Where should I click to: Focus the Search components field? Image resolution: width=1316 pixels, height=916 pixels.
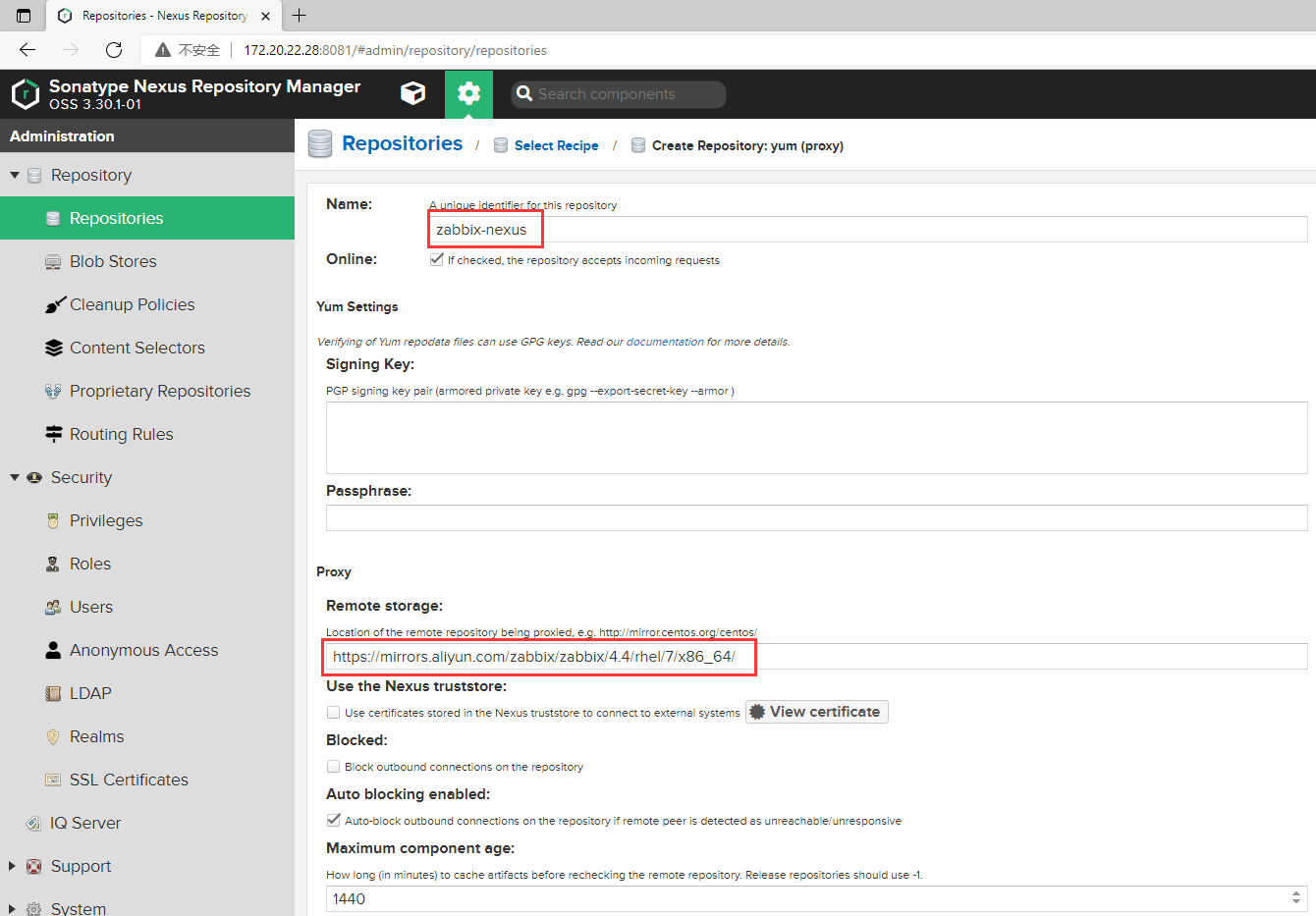click(x=619, y=94)
